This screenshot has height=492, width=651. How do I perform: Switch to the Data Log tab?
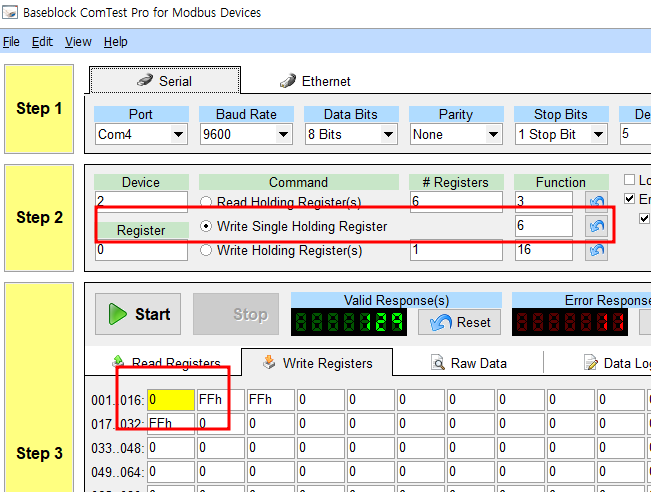click(x=617, y=363)
